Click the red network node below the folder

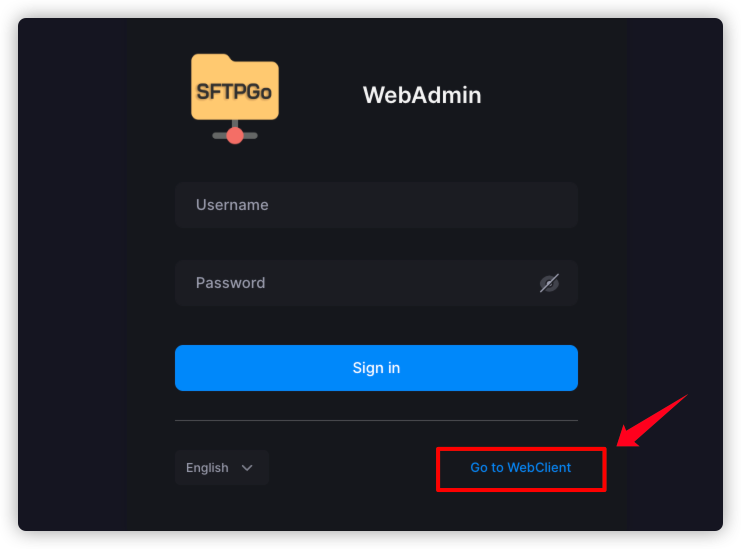tap(235, 135)
